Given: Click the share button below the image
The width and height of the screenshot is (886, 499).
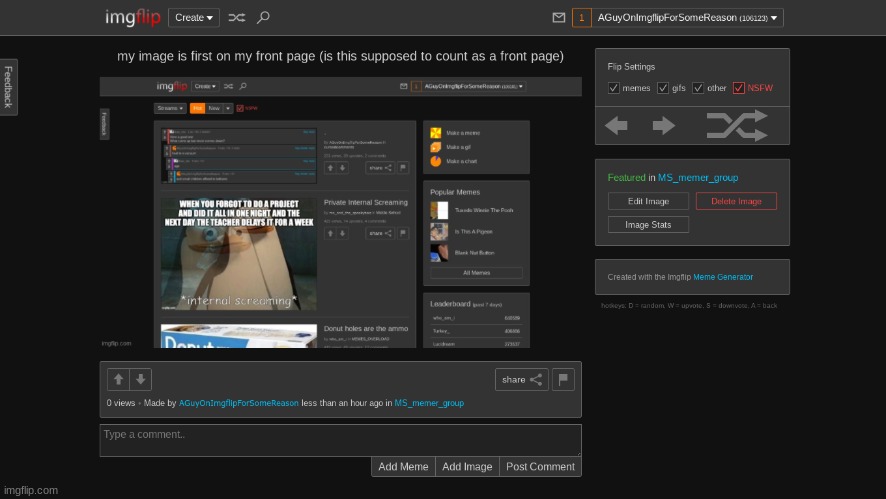Looking at the screenshot, I should [522, 380].
